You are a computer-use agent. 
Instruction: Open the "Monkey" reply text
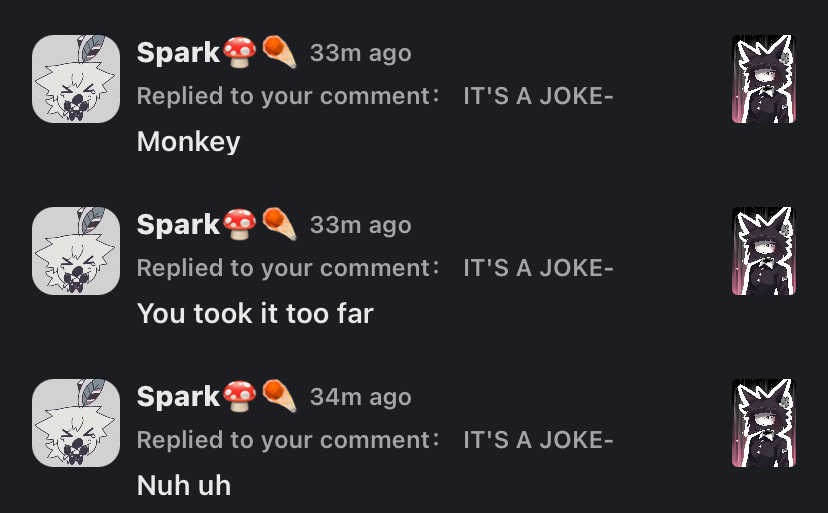pyautogui.click(x=188, y=141)
